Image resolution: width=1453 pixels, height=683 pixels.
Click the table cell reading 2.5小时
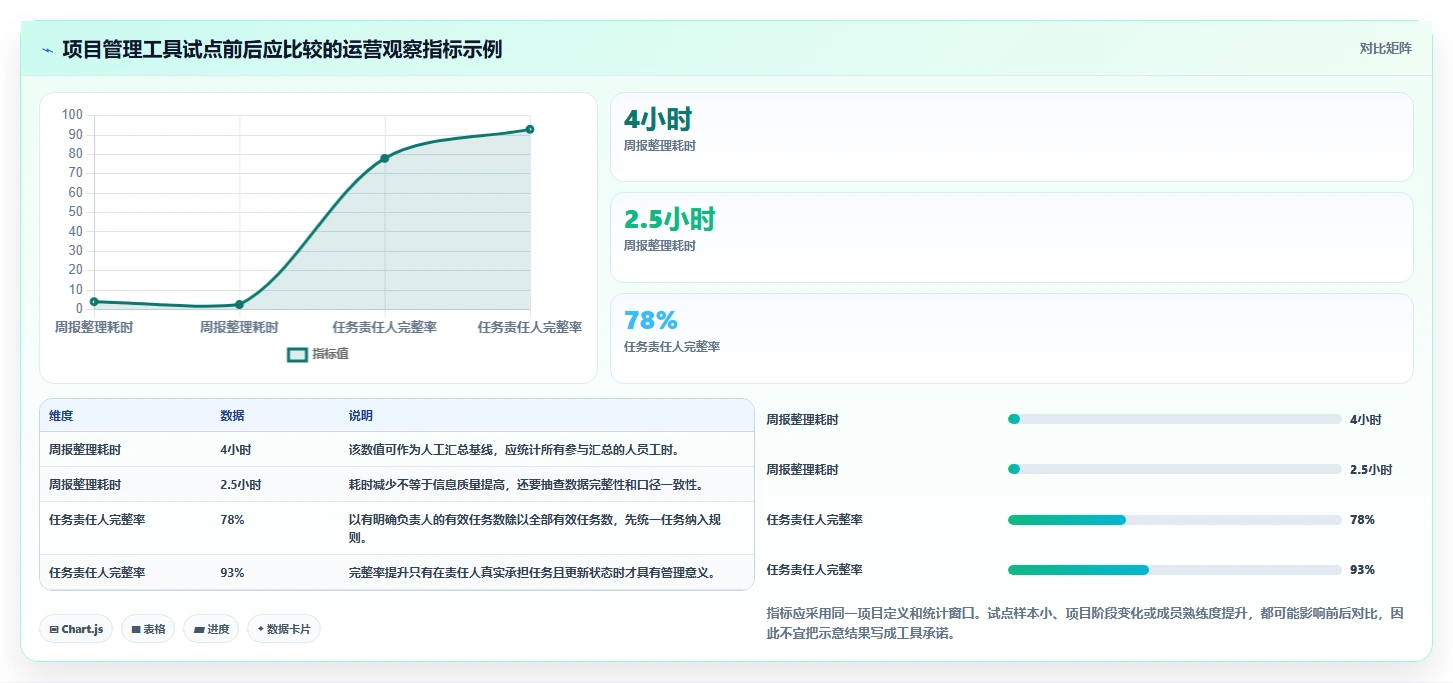pyautogui.click(x=241, y=485)
